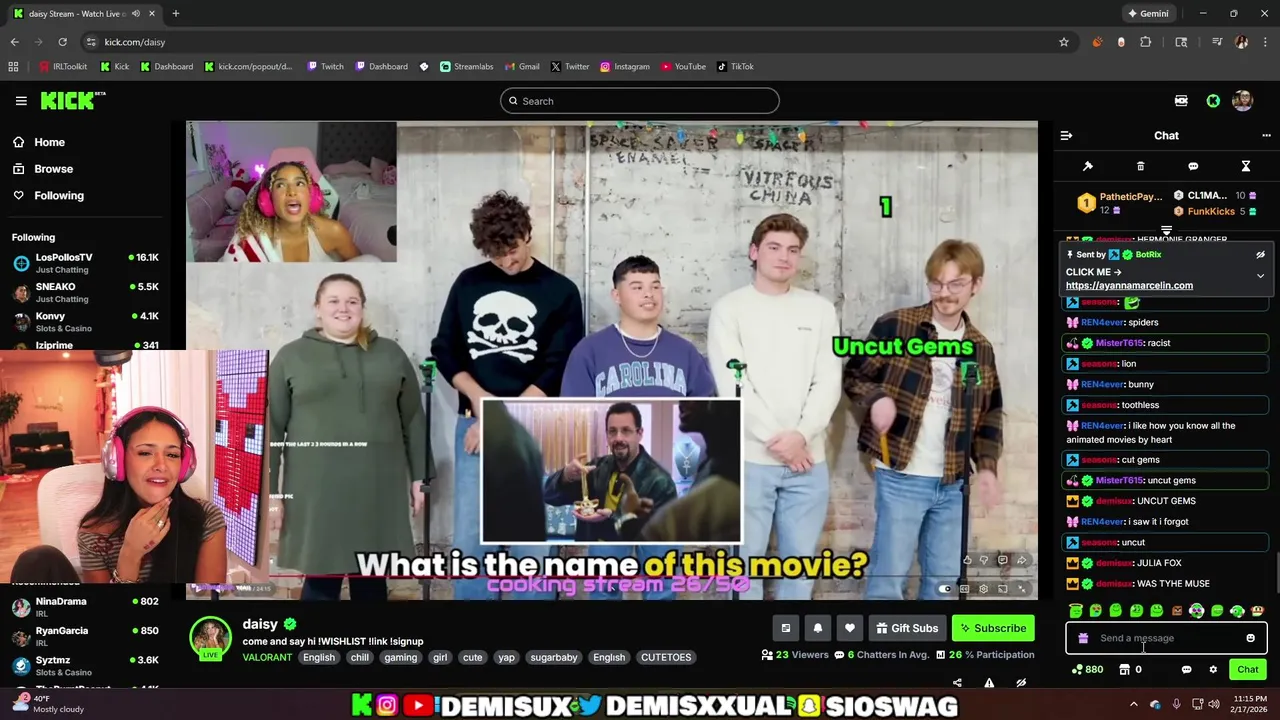Click the report warning triangle below stats
Image resolution: width=1280 pixels, height=720 pixels.
pos(989,683)
